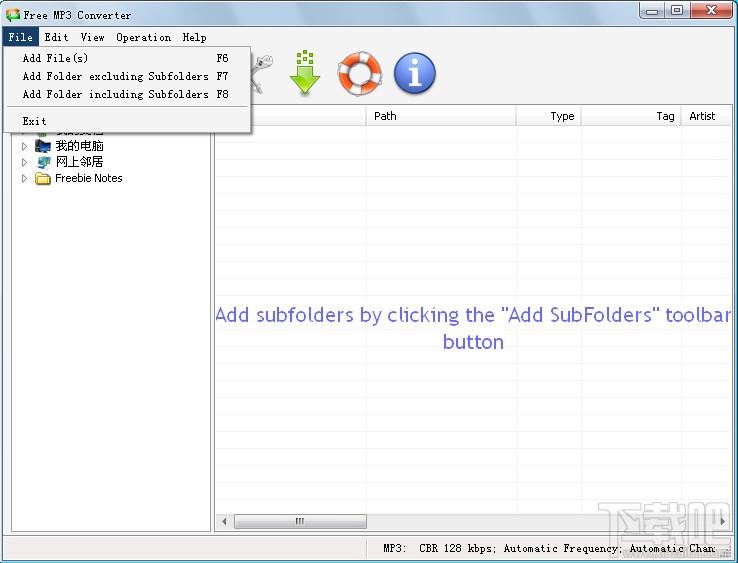738x563 pixels.
Task: Minimize the Free MP3 Converter window
Action: click(652, 11)
